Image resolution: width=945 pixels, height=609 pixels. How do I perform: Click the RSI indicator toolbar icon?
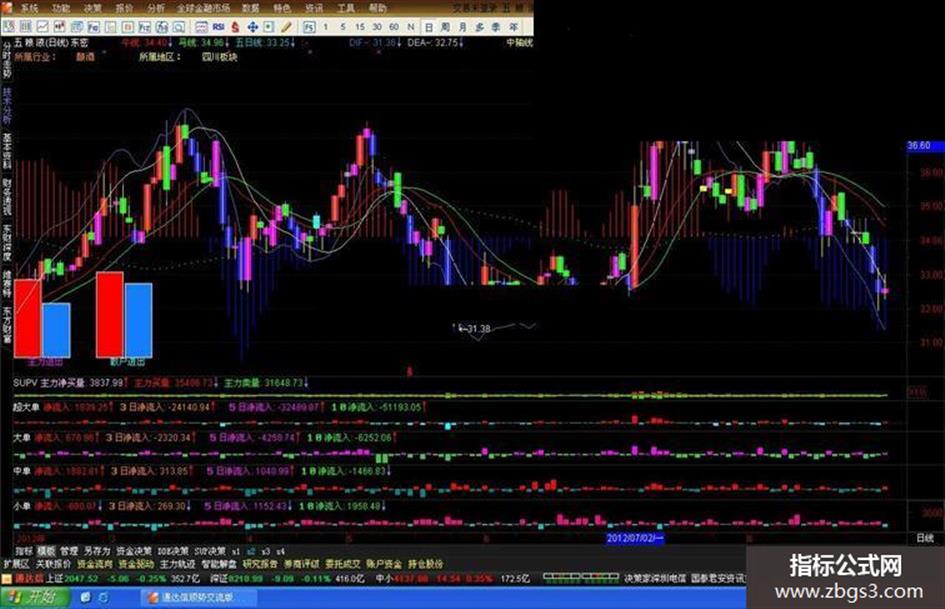(x=218, y=27)
